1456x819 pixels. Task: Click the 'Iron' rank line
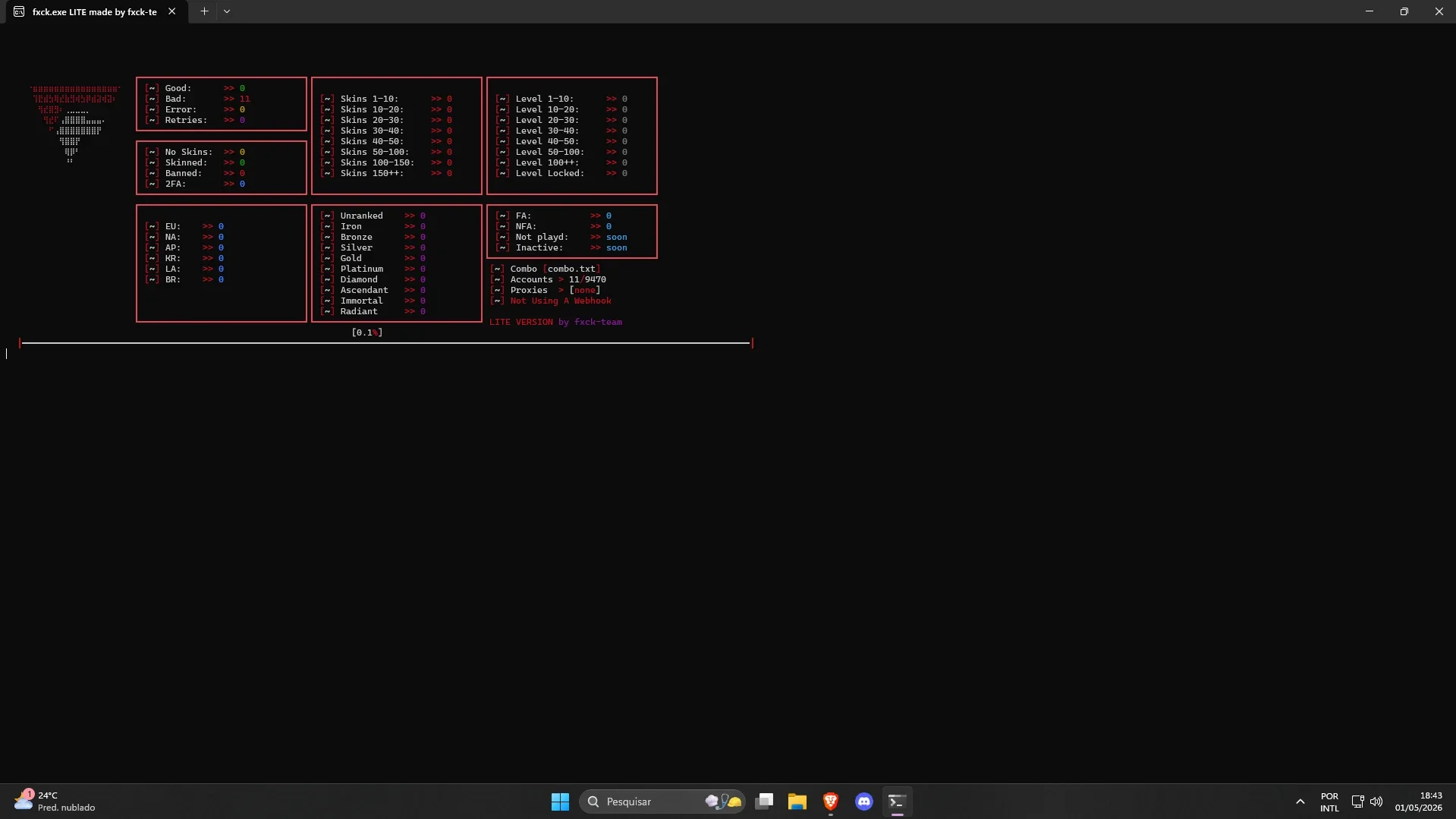(373, 226)
